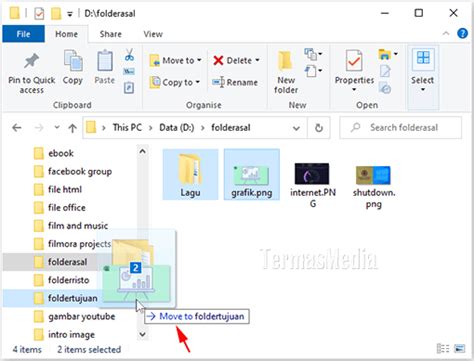The image size is (474, 361).
Task: Click This PC in the address bar
Action: 127,128
